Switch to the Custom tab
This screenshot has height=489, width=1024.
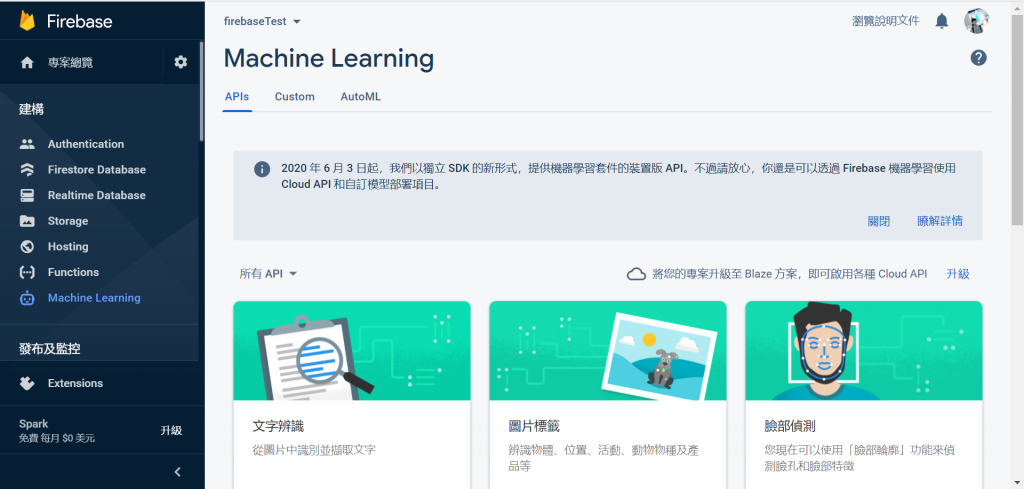coord(295,97)
